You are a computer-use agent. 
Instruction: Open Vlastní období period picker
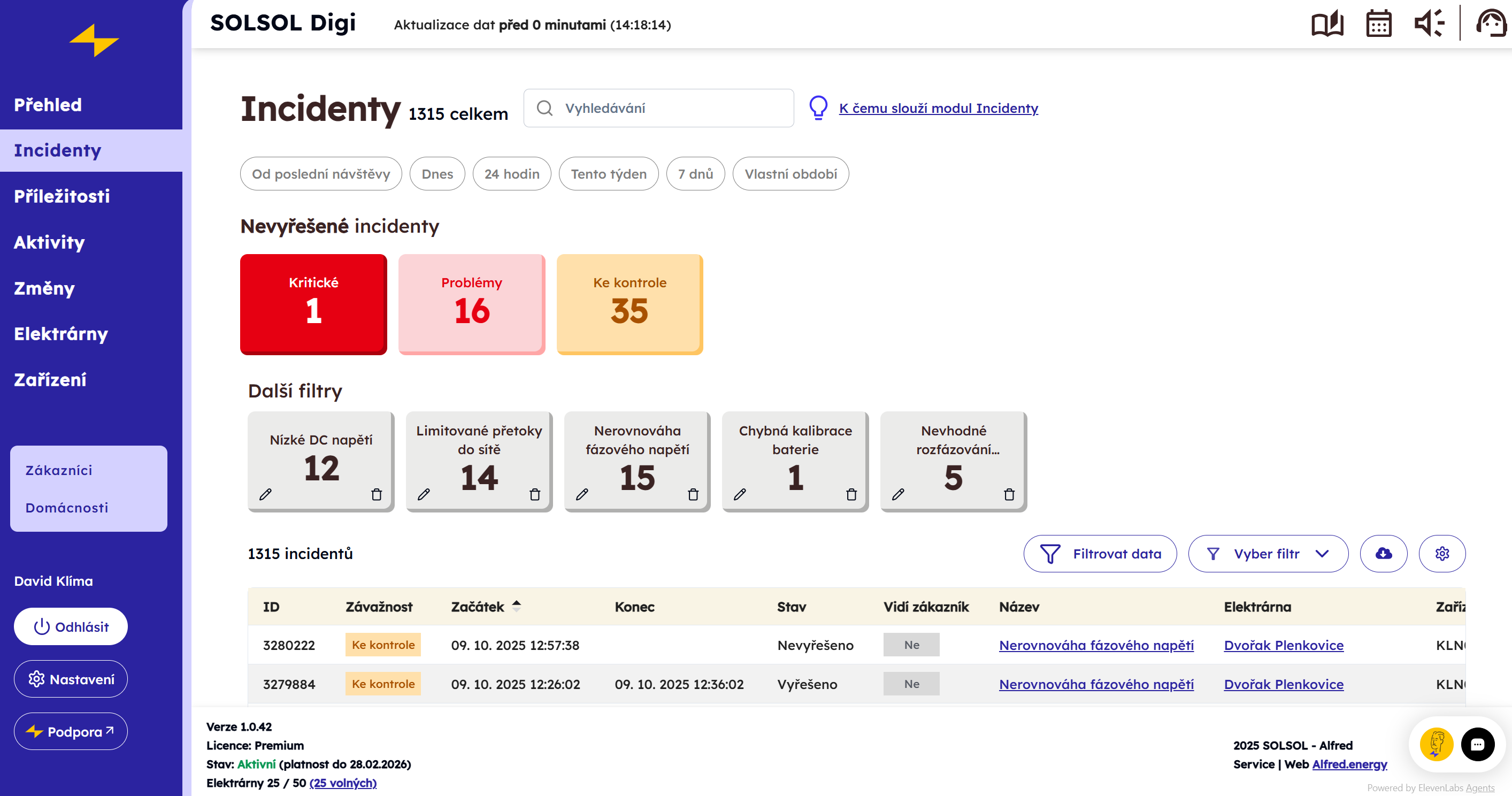(790, 174)
